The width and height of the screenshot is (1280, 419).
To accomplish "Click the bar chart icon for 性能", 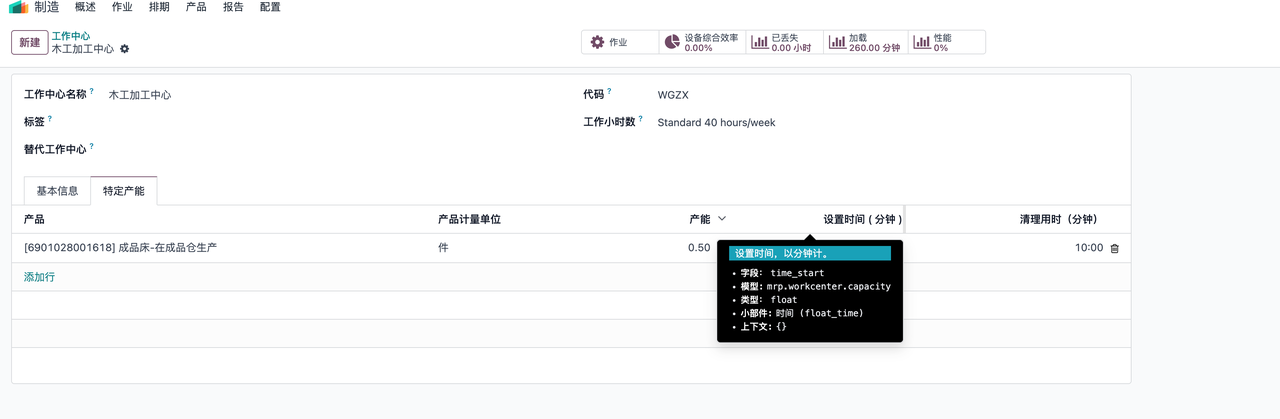I will (x=922, y=42).
